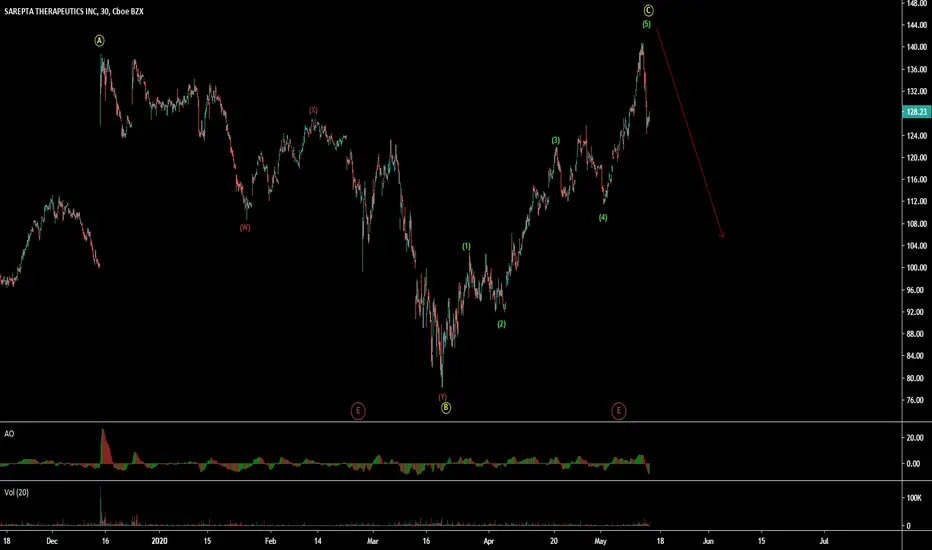Click the yellow circled C wave label
The image size is (932, 550).
648,10
